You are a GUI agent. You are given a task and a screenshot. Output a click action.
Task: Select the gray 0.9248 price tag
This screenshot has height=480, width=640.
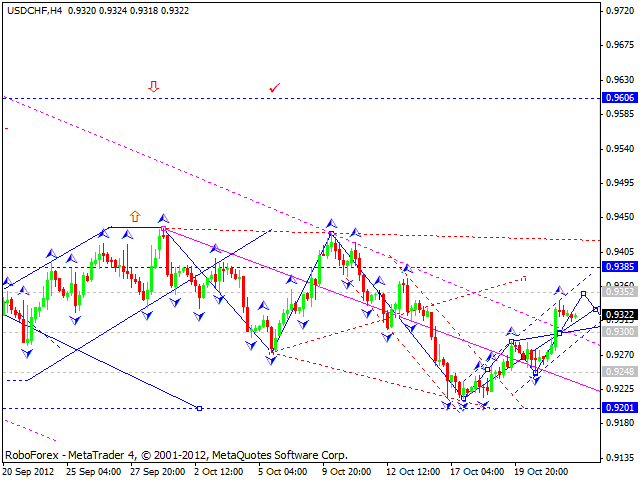point(616,372)
